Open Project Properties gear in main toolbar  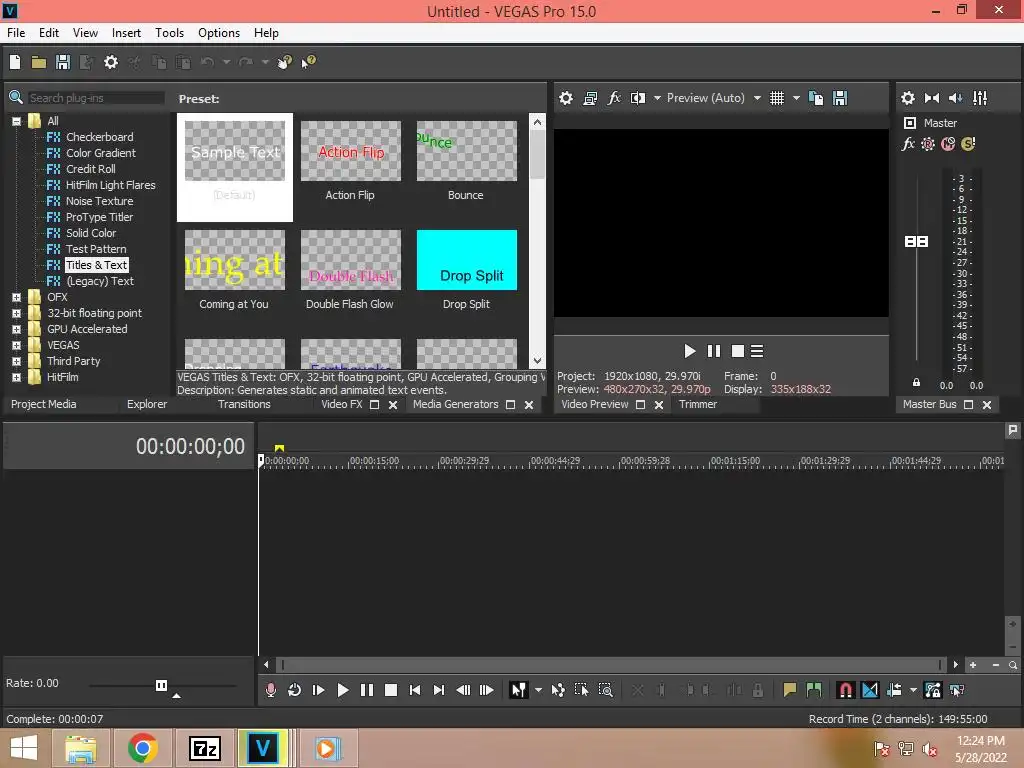click(x=111, y=62)
